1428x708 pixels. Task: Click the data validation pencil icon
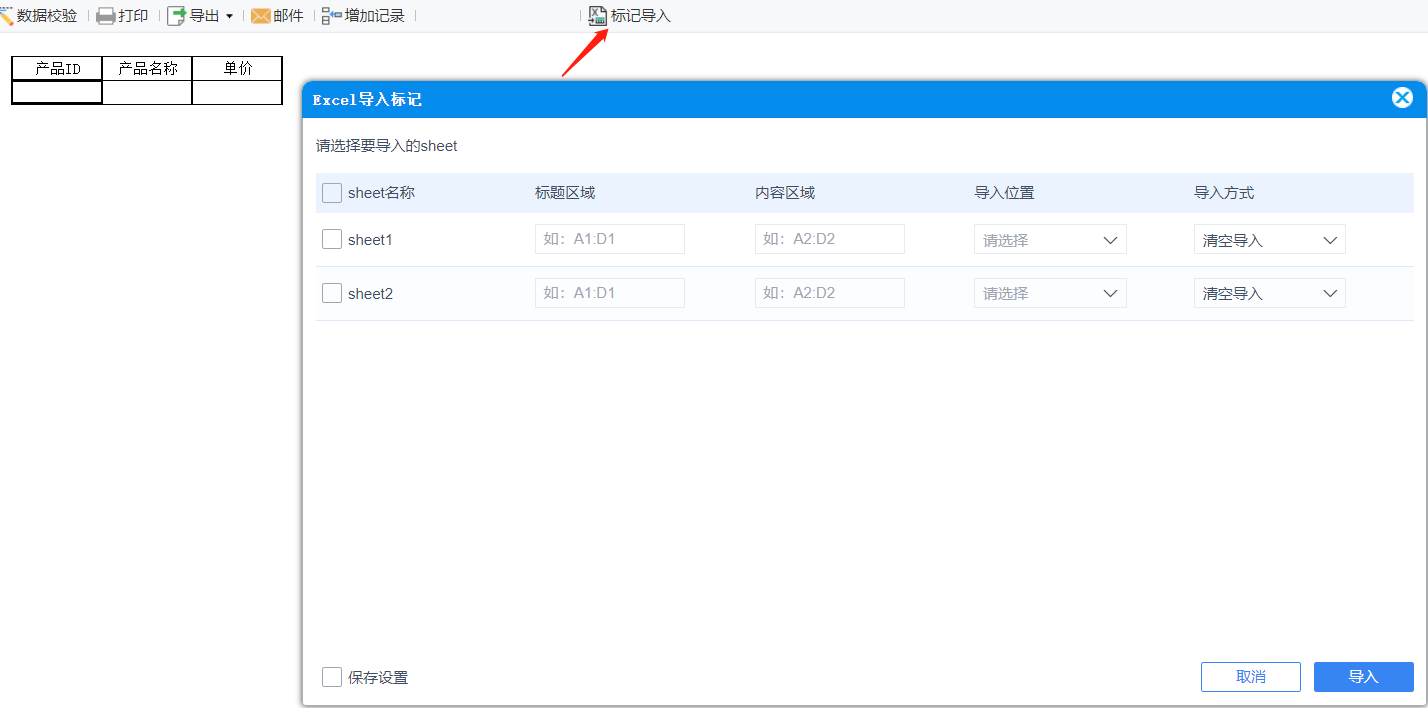point(6,16)
